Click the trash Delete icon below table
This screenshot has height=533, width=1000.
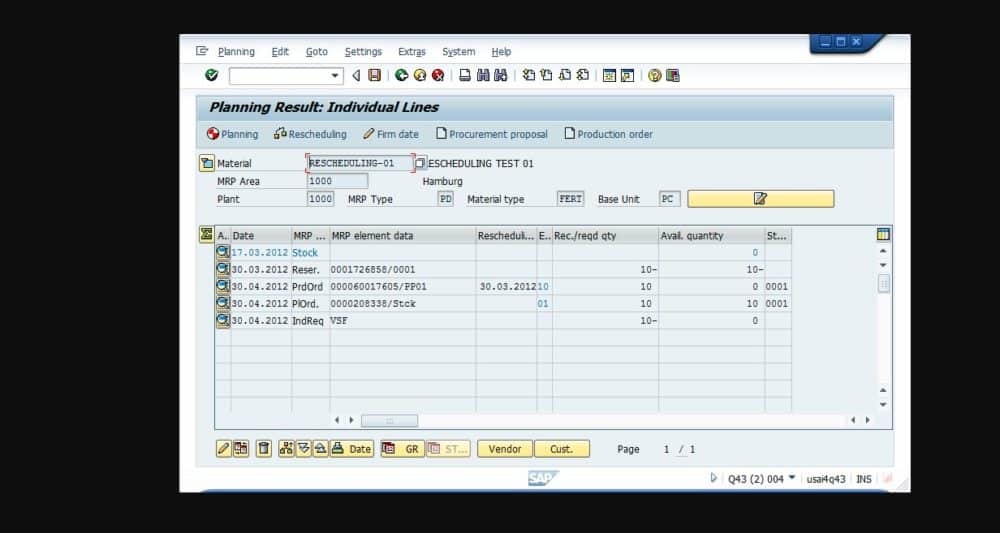coord(264,449)
